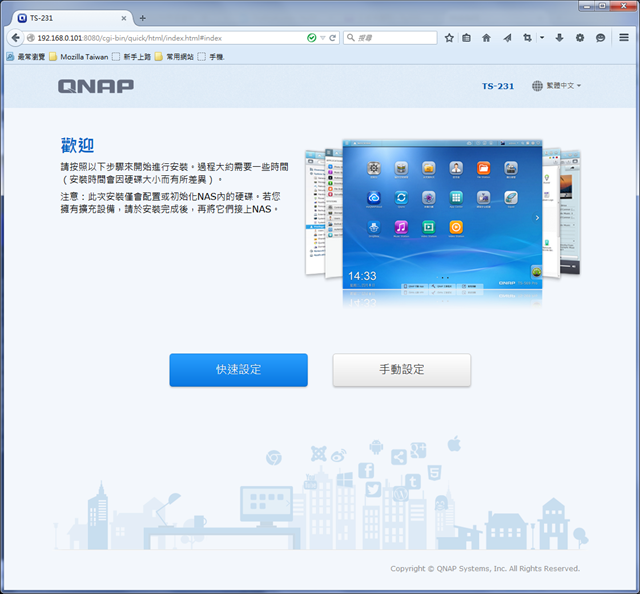This screenshot has width=640, height=594.
Task: Click the globe language icon
Action: [x=537, y=86]
